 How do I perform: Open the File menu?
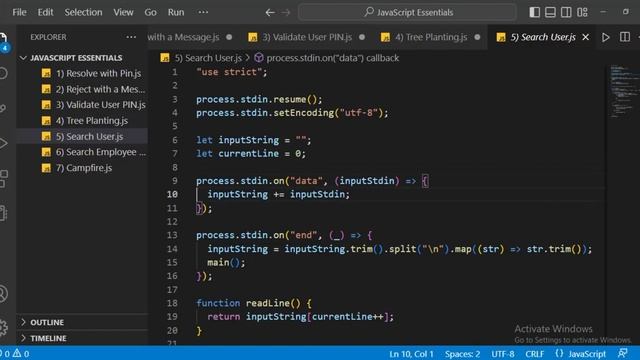(x=19, y=12)
